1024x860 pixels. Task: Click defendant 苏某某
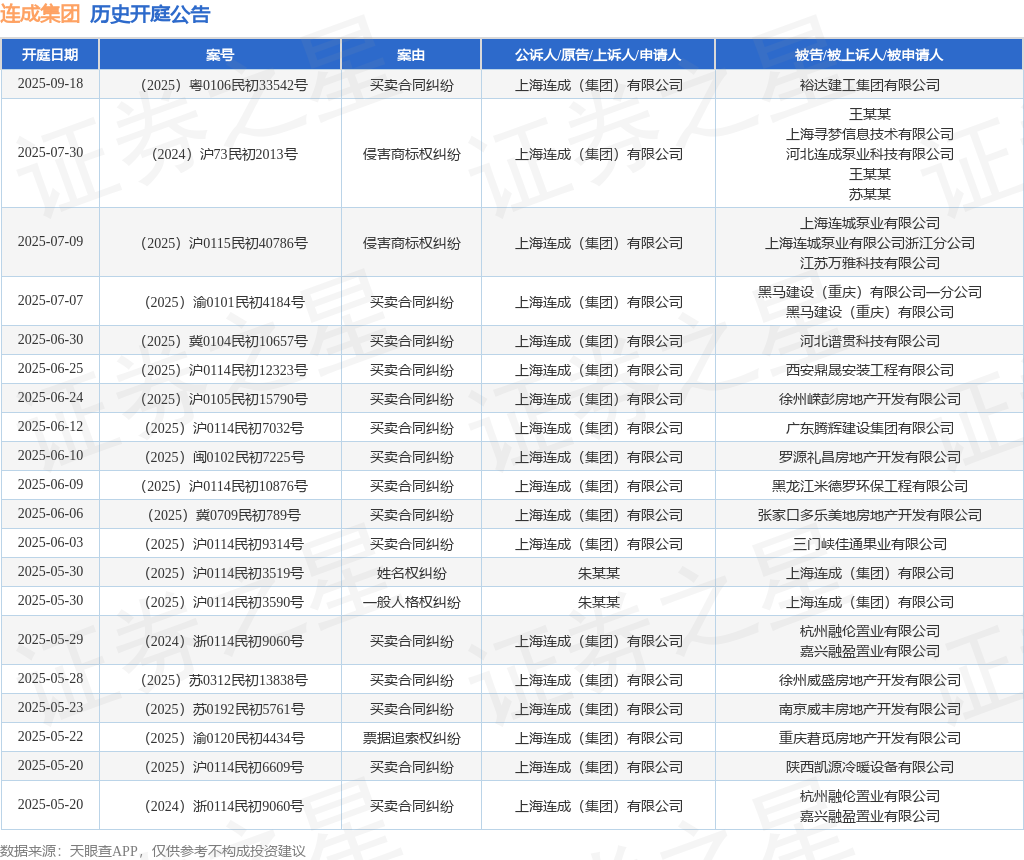(869, 194)
